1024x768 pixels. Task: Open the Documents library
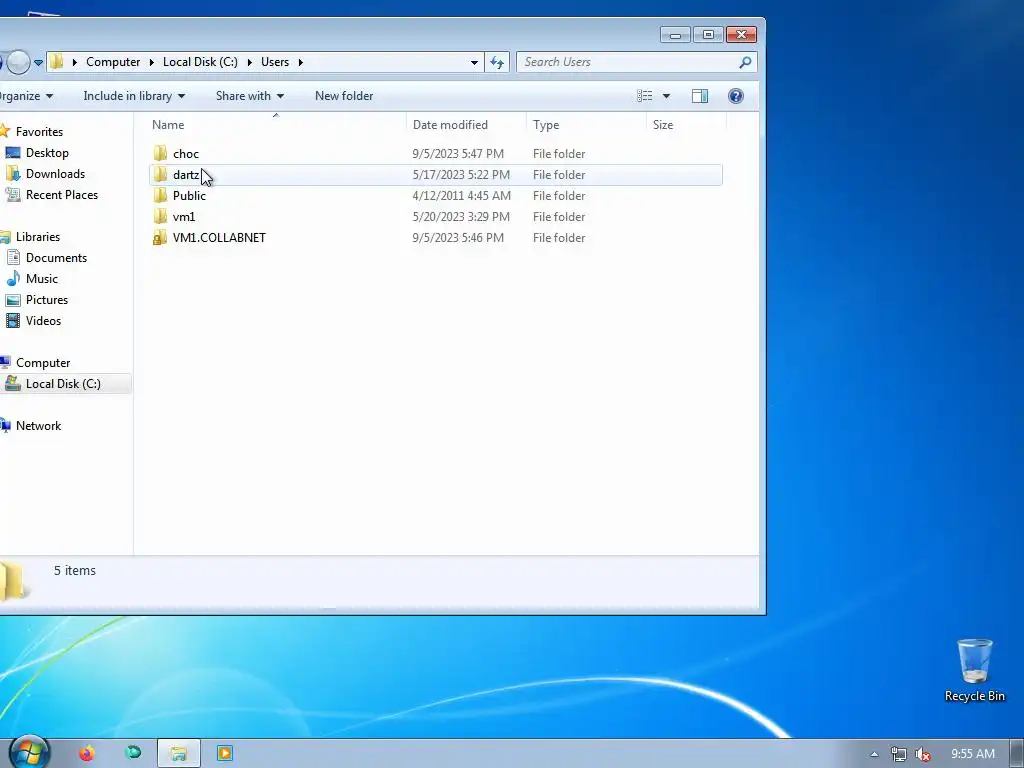pyautogui.click(x=56, y=258)
